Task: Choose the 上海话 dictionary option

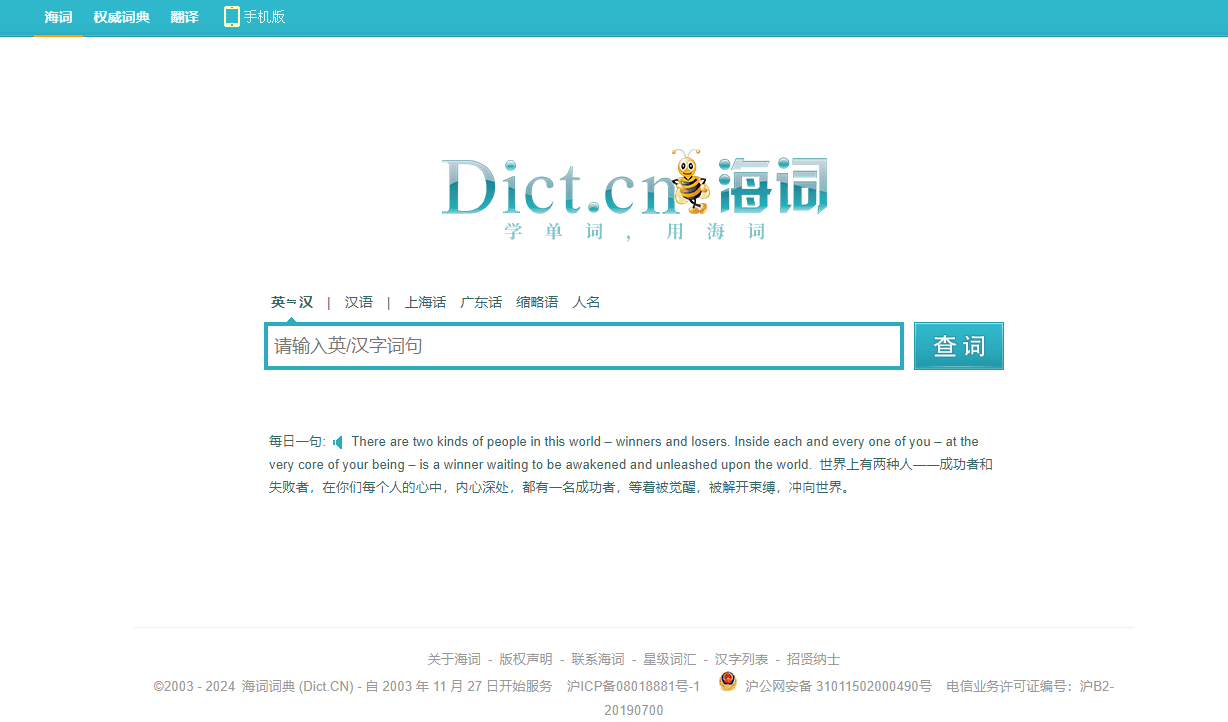Action: 425,302
